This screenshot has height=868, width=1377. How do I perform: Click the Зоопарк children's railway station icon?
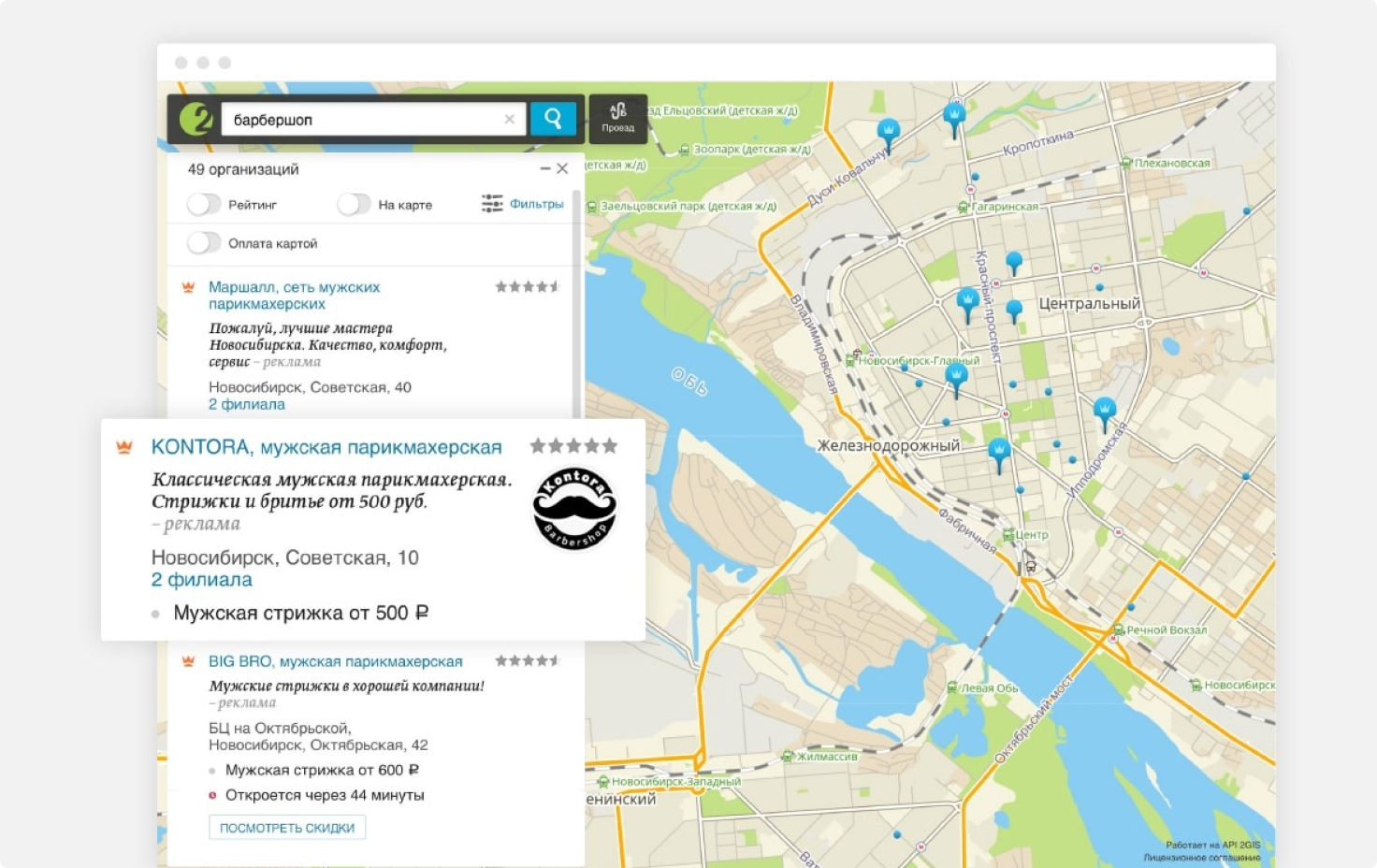coord(685,149)
